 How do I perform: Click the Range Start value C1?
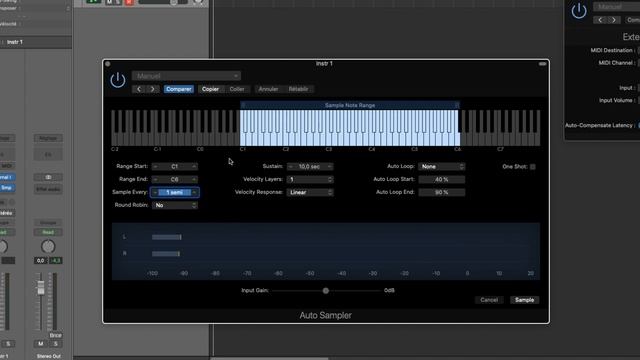click(175, 167)
